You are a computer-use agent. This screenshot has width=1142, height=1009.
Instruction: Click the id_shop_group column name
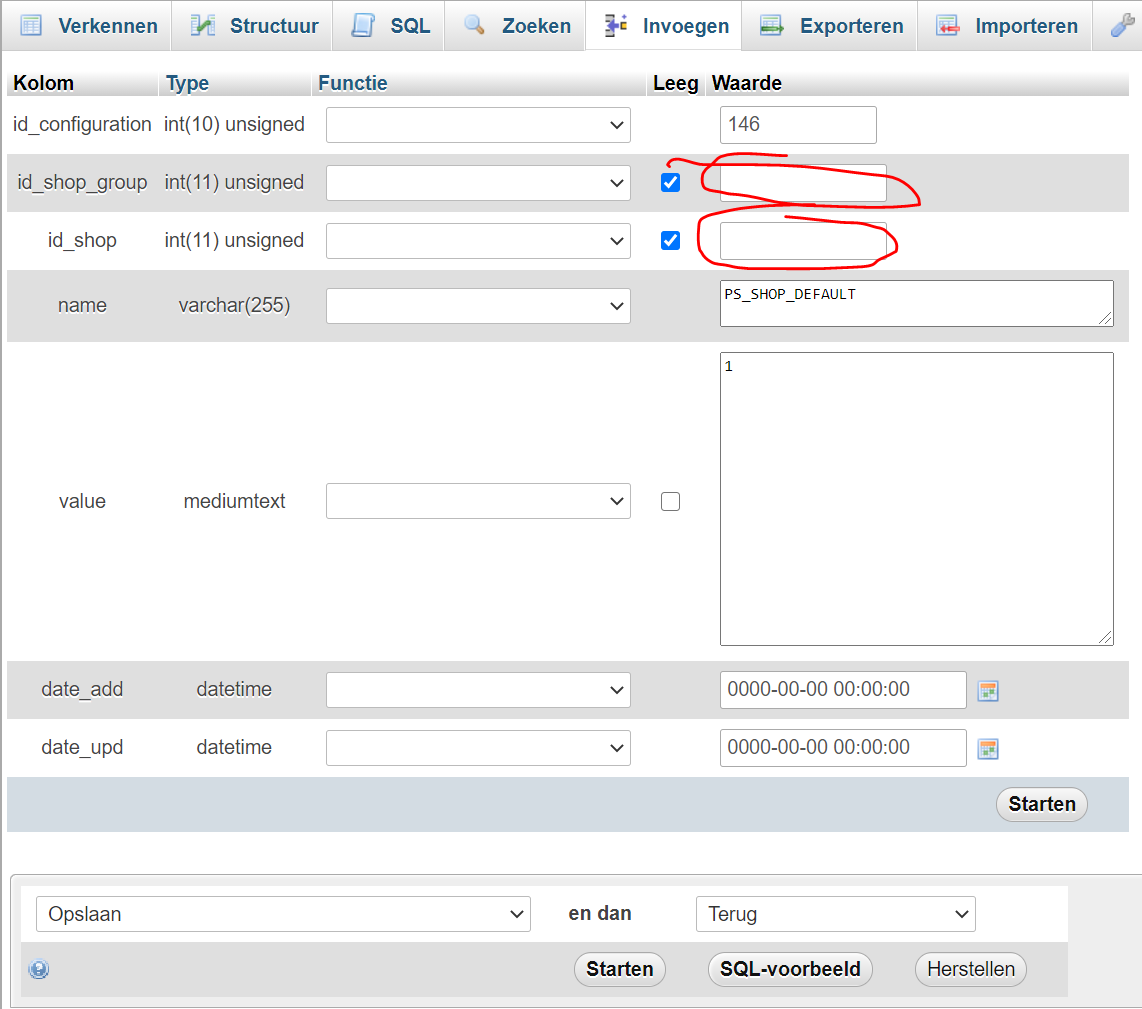point(82,182)
